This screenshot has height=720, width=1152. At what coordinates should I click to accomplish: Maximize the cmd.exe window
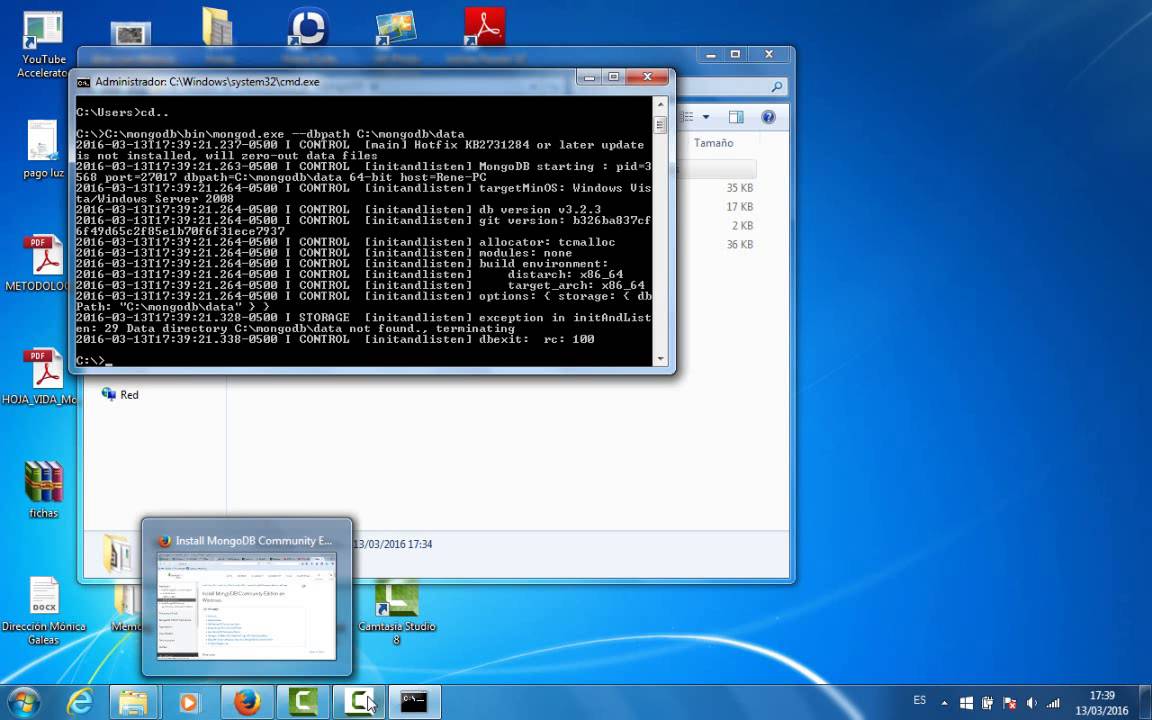click(x=613, y=76)
